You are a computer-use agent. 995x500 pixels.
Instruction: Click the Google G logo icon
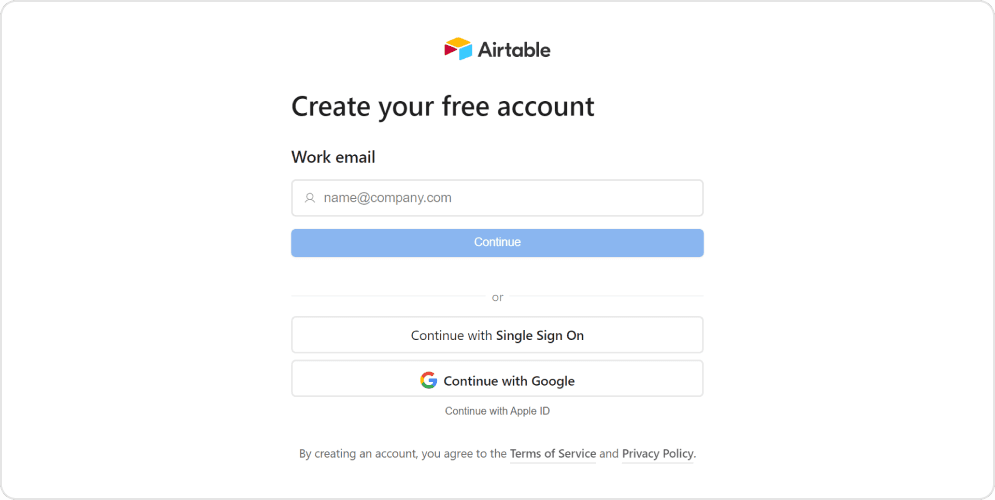pyautogui.click(x=429, y=380)
